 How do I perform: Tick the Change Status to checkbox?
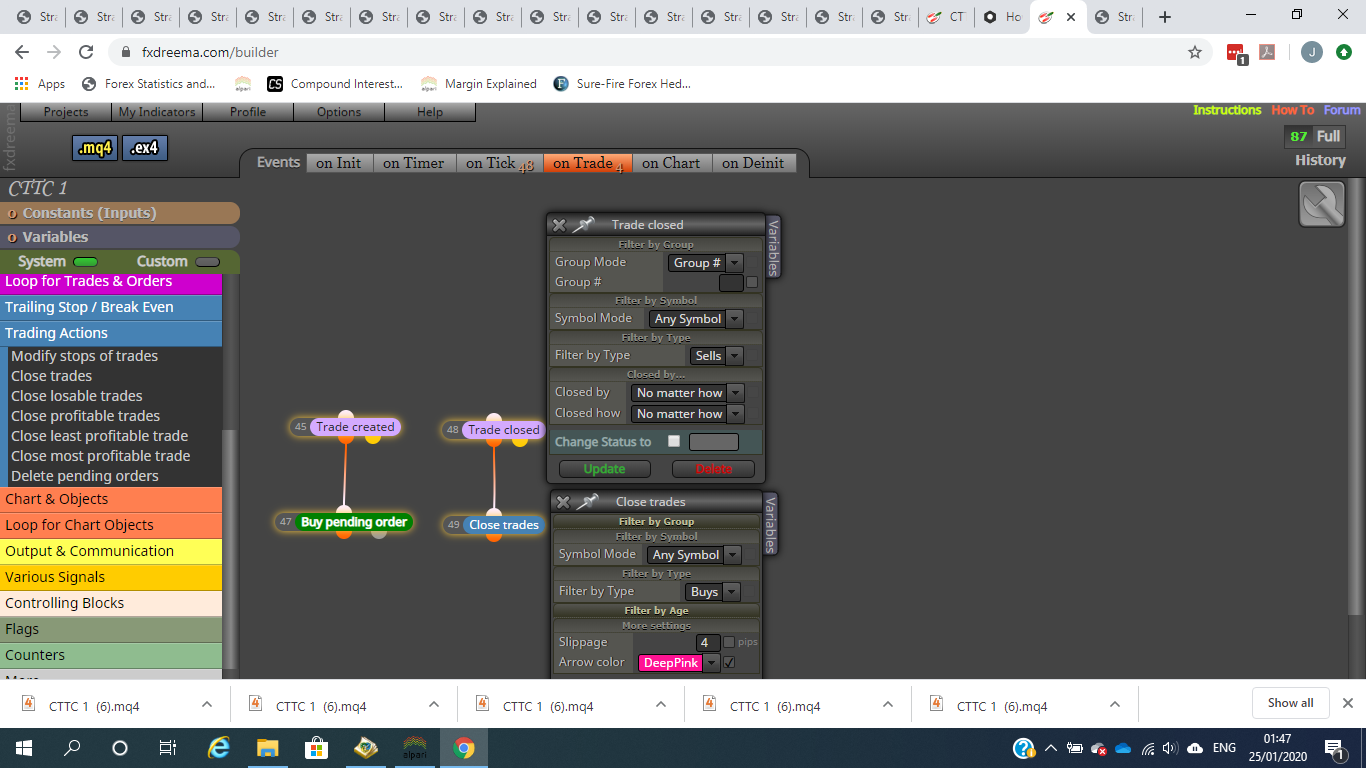[674, 441]
